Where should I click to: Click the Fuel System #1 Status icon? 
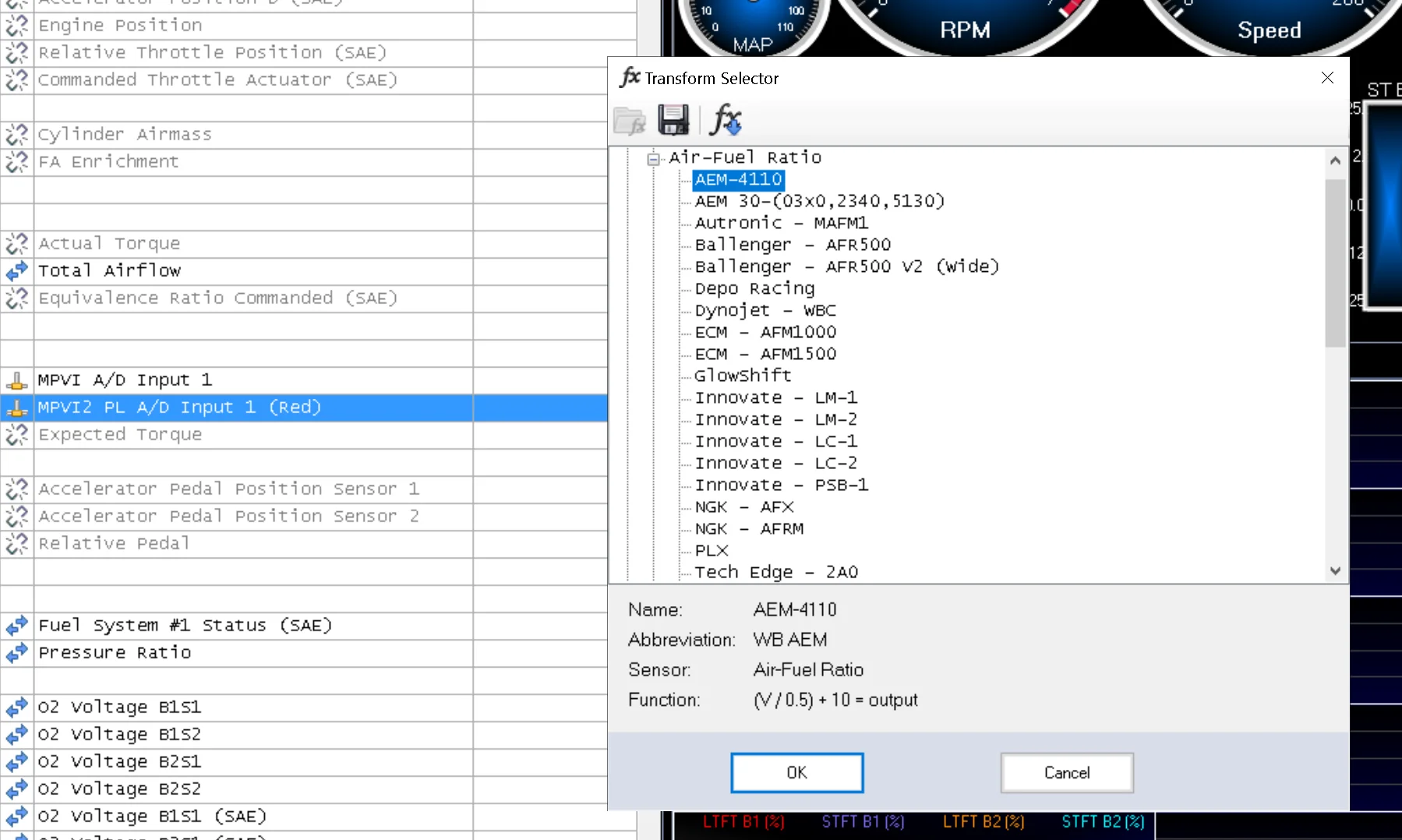(17, 626)
